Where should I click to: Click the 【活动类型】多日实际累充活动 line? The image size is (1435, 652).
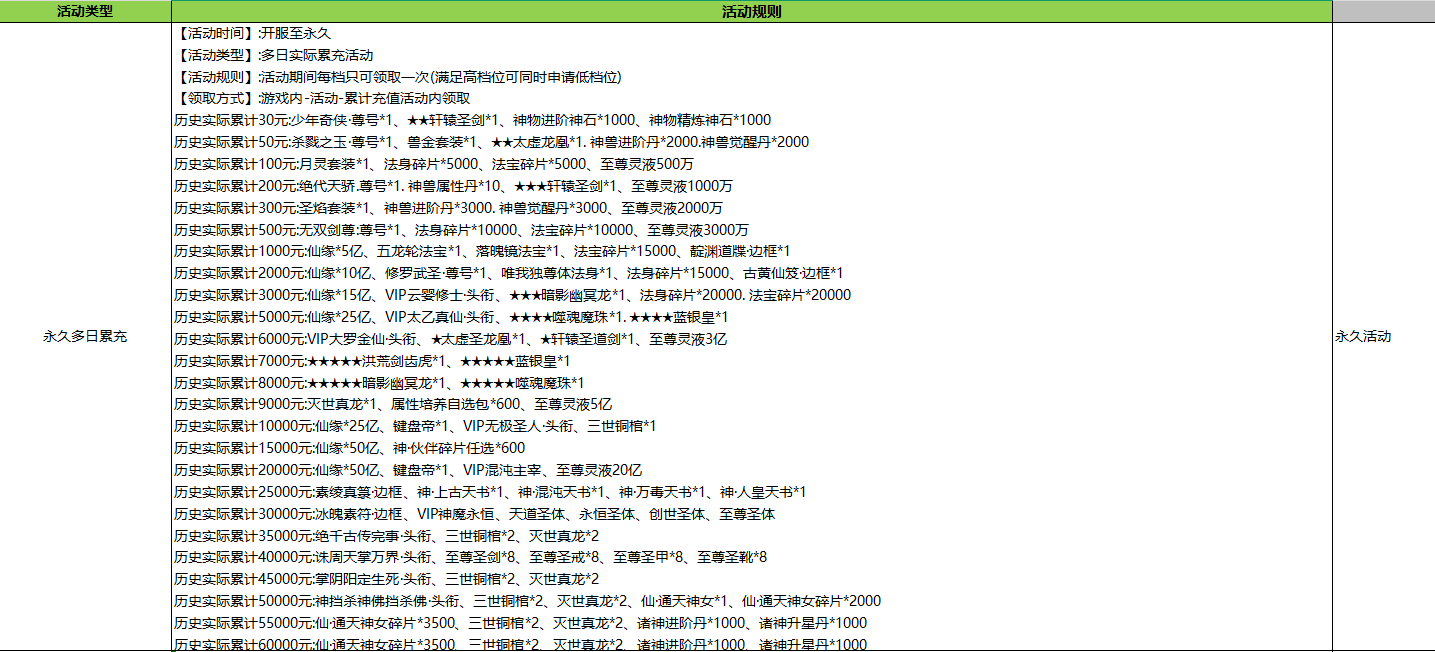coord(275,56)
